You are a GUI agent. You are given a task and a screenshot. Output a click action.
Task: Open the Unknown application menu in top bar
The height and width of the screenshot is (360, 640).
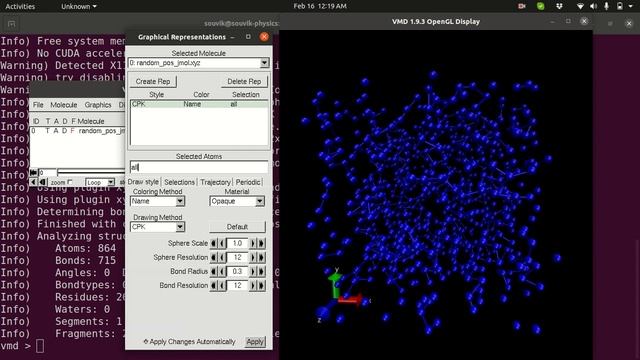point(79,7)
